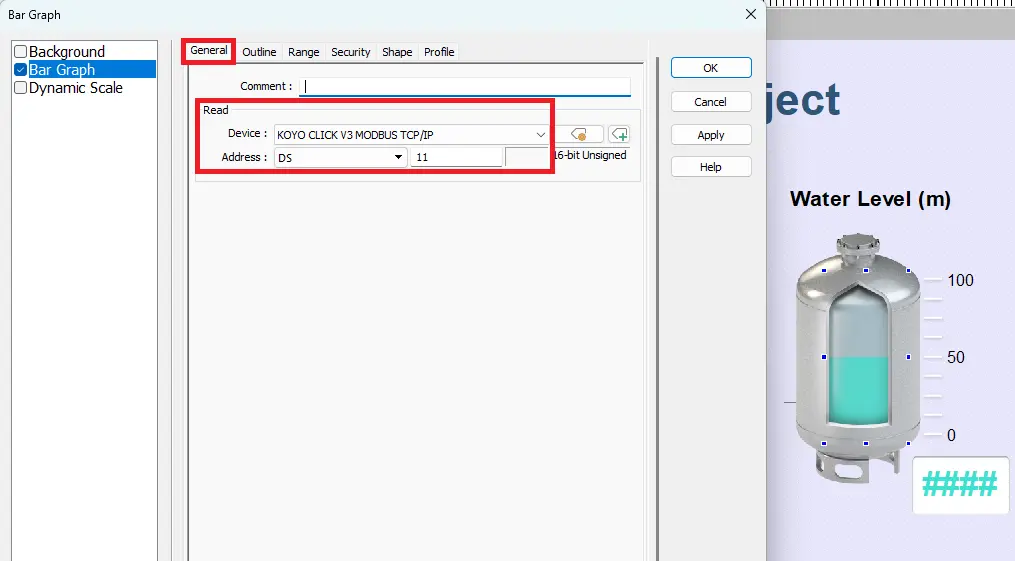Click the Cancel button
The image size is (1015, 561).
click(710, 102)
